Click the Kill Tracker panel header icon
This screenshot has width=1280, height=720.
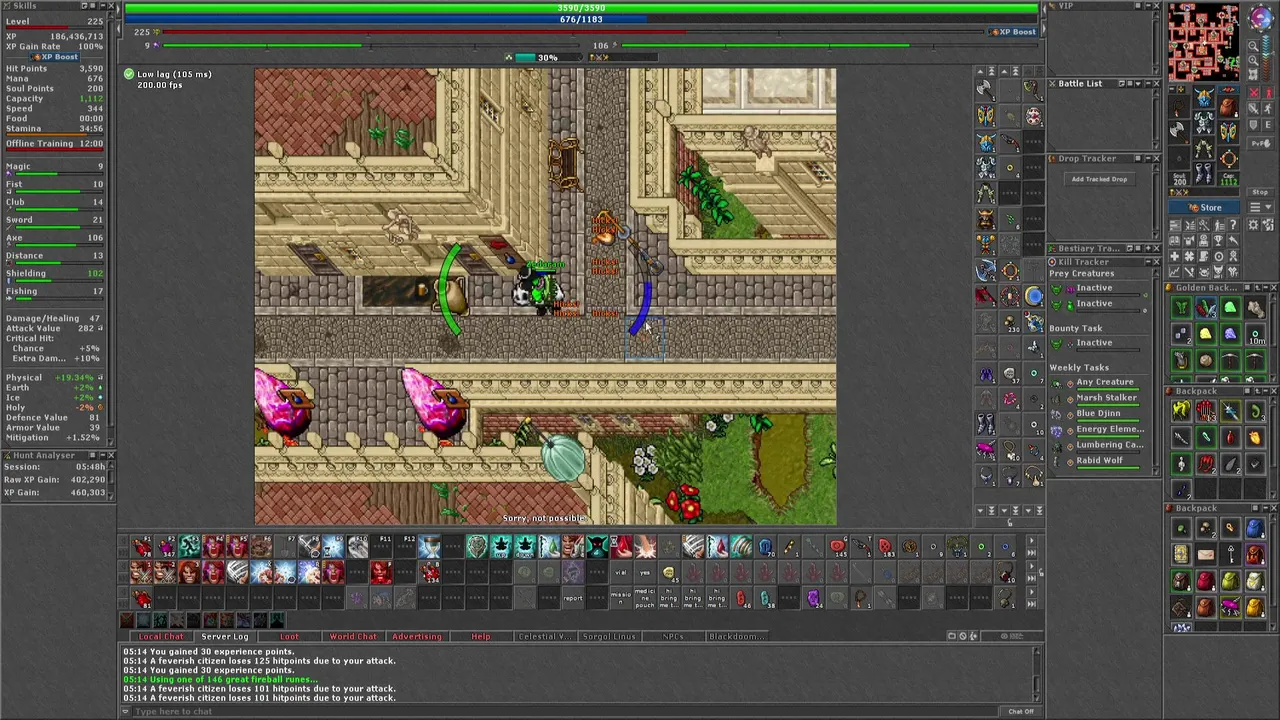tap(1052, 262)
